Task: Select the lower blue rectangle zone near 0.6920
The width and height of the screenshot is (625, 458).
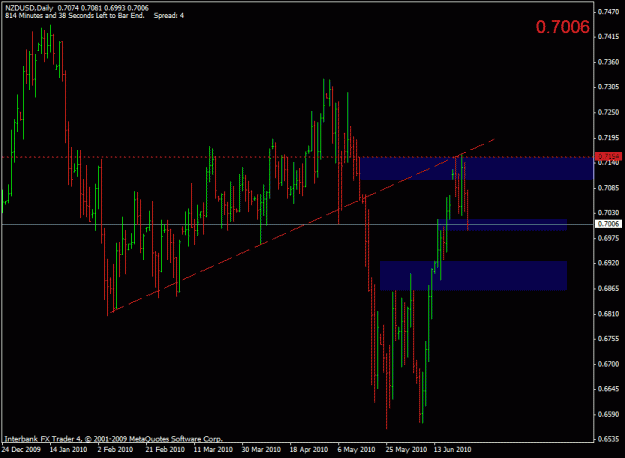Action: click(x=473, y=275)
